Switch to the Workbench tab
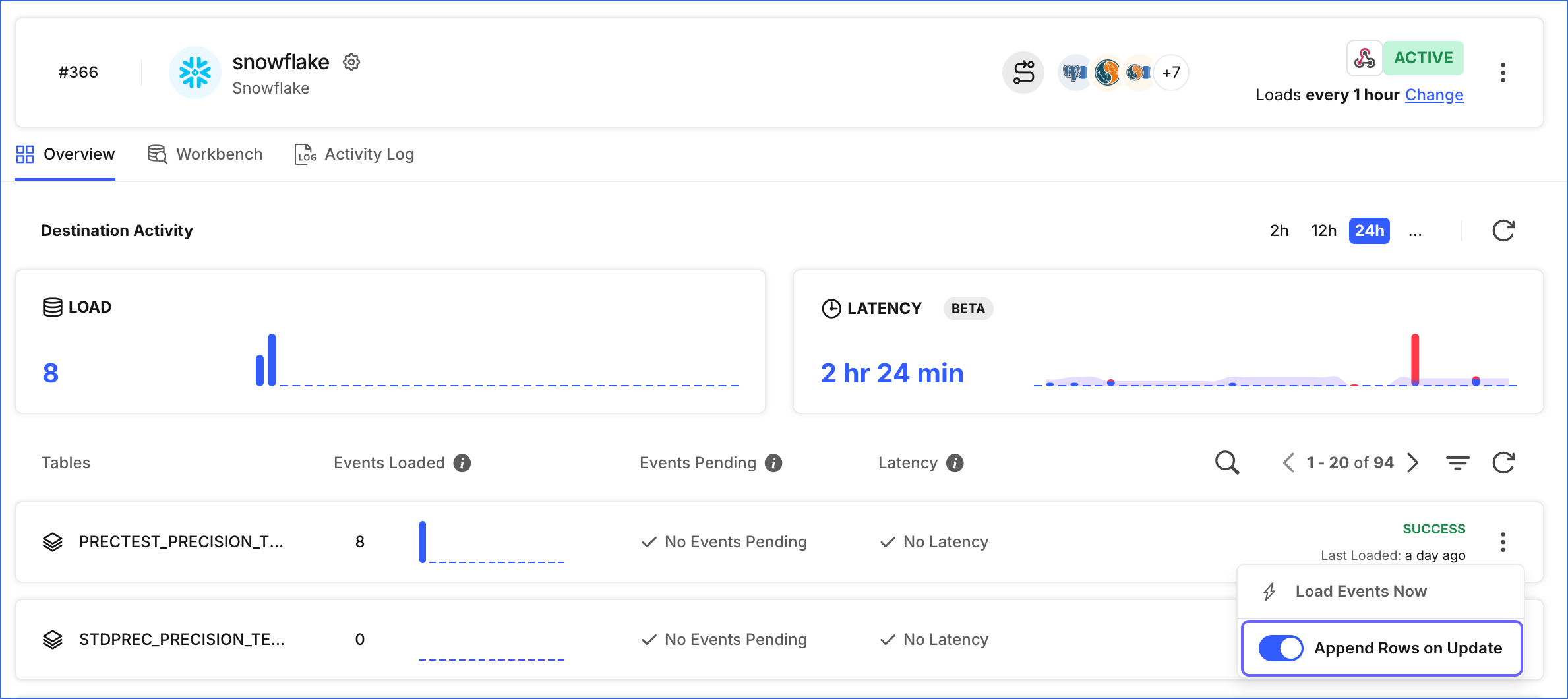This screenshot has width=1568, height=699. pos(205,154)
